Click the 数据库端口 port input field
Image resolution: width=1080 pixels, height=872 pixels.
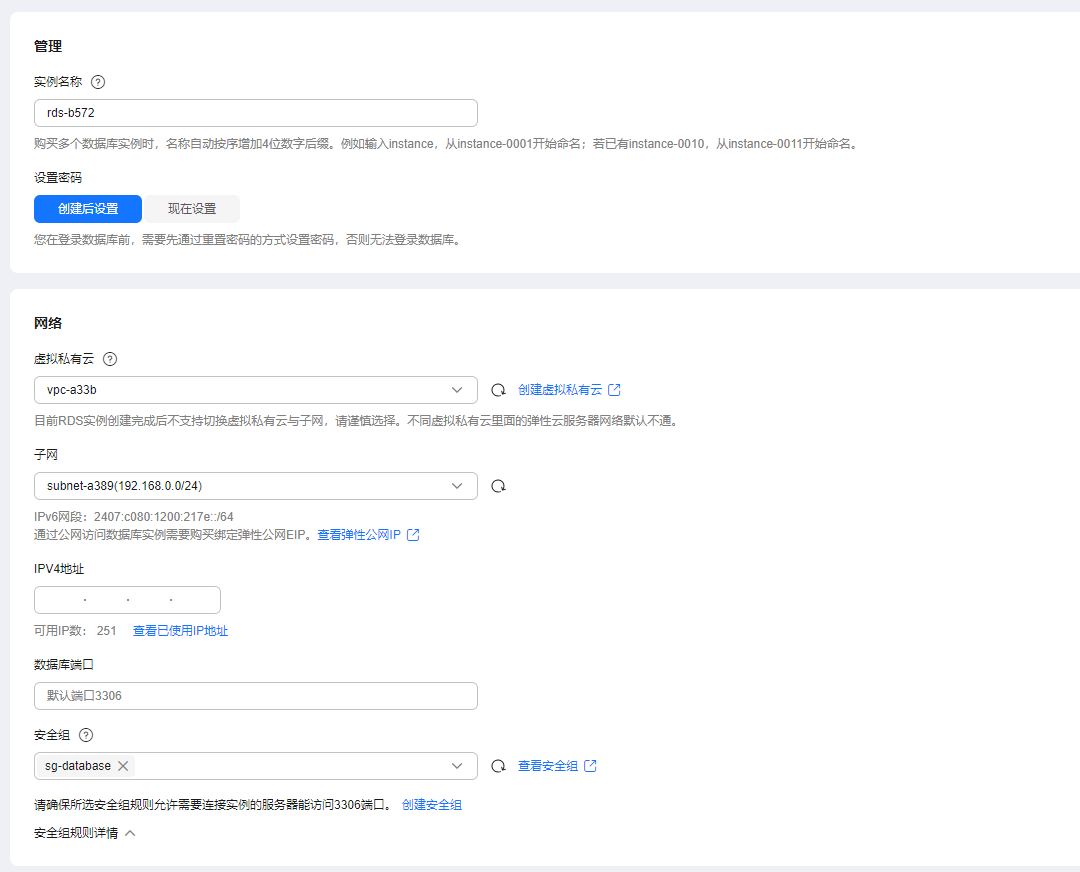(256, 696)
